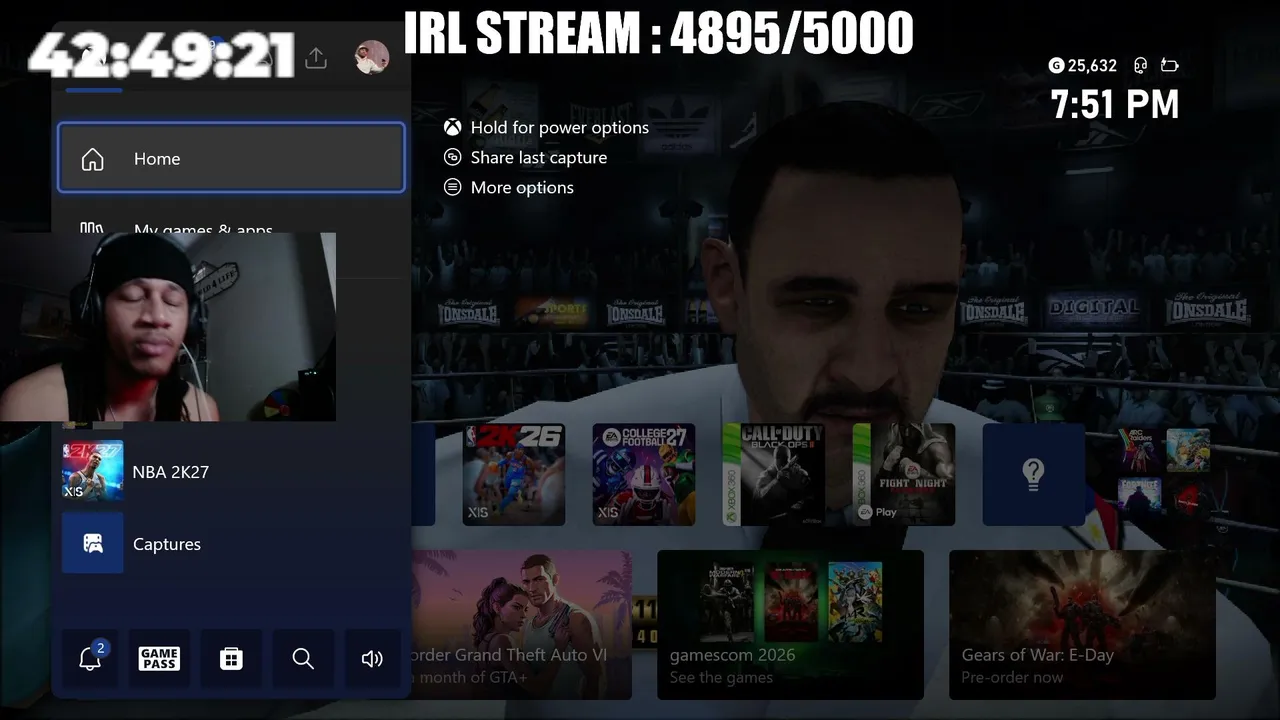Click the Gamerscore 25,632 indicator
Viewport: 1280px width, 720px height.
coord(1082,66)
